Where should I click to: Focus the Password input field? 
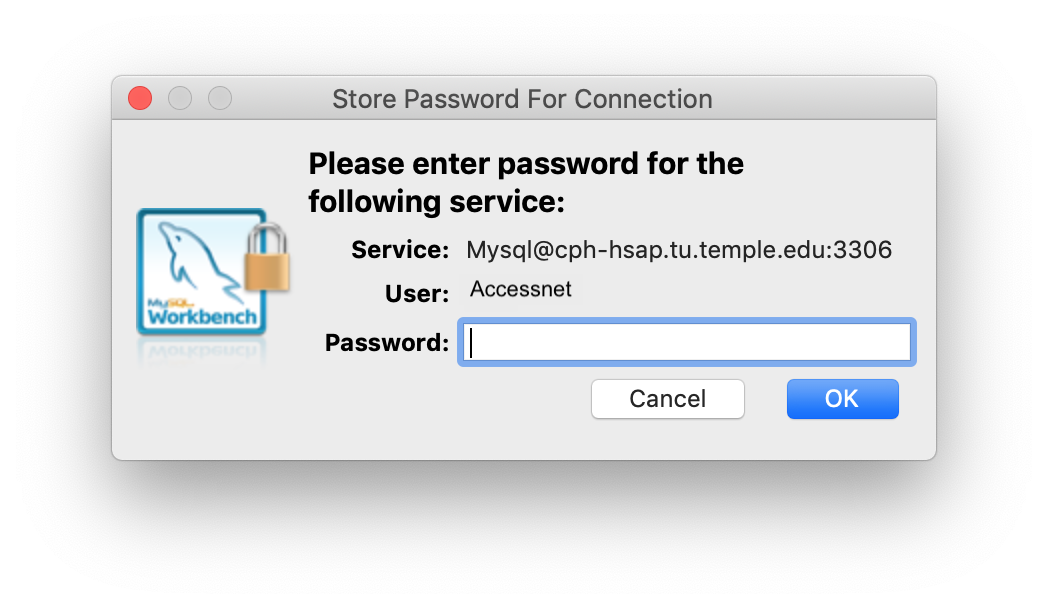(687, 342)
